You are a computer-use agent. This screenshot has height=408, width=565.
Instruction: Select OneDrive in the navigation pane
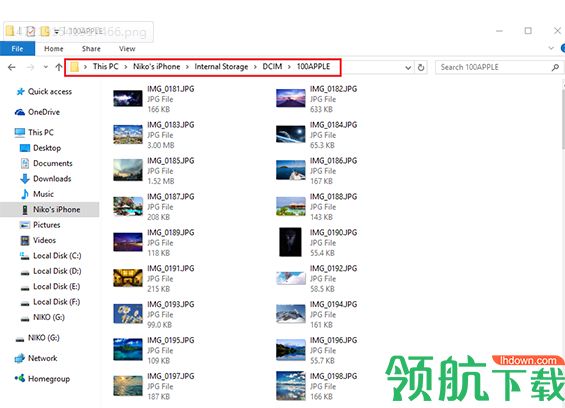click(37, 112)
